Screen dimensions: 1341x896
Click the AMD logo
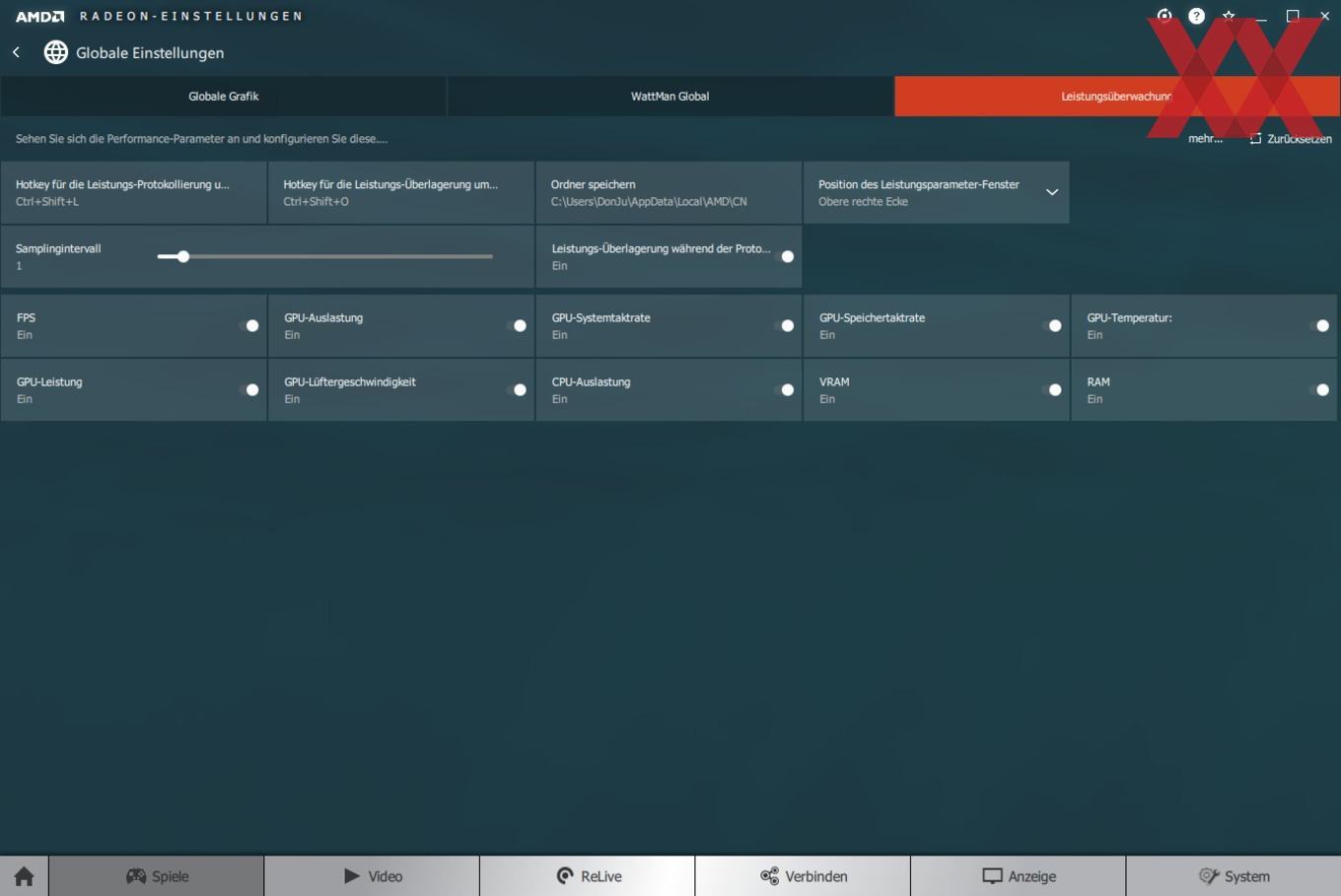tap(39, 16)
